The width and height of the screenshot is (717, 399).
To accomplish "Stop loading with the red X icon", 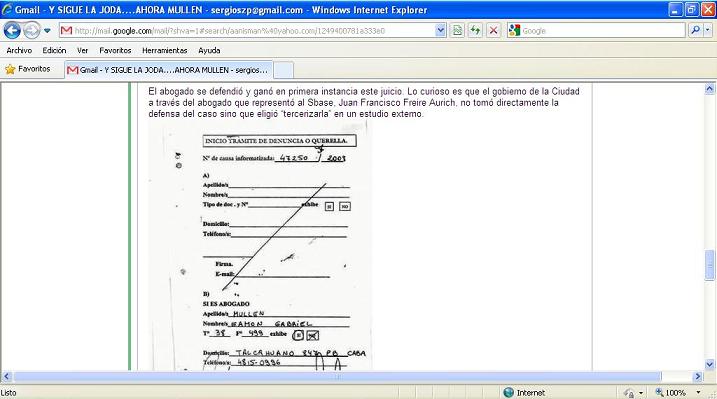I will click(494, 31).
